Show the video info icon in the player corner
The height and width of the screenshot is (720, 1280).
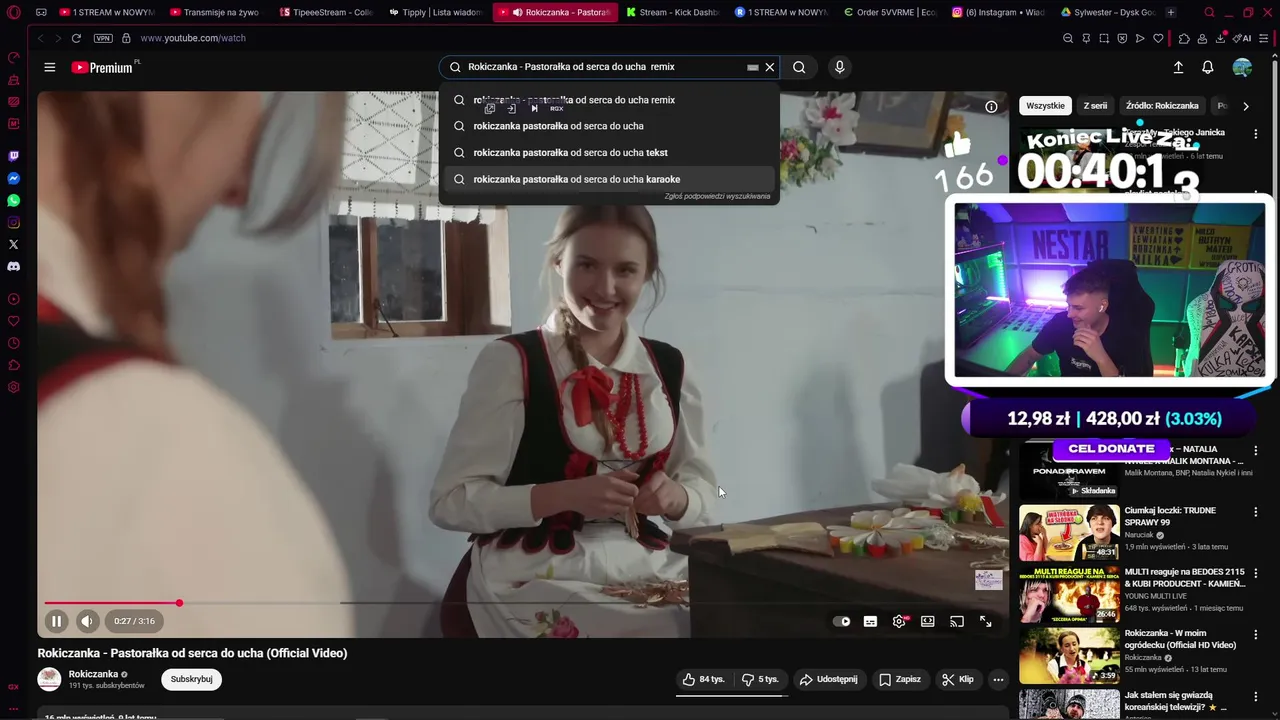pos(991,107)
